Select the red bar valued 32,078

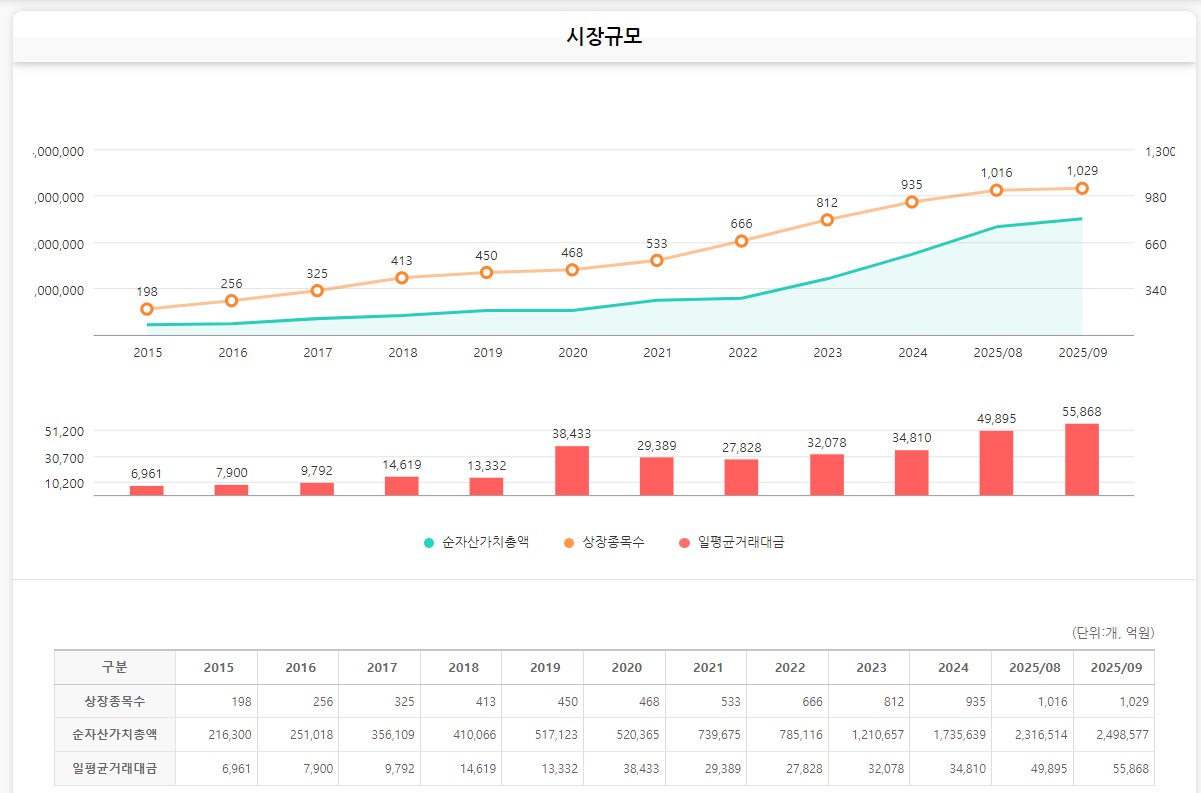[x=827, y=475]
